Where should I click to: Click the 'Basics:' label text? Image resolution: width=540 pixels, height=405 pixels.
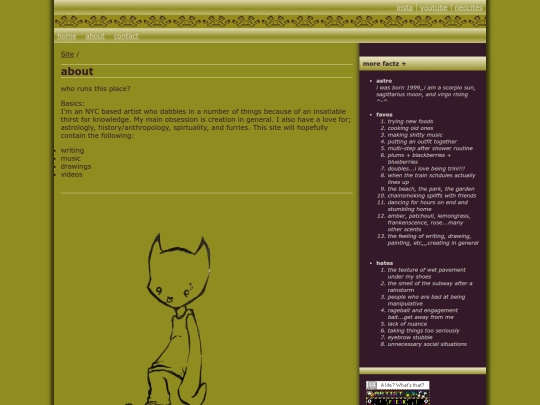tap(72, 103)
